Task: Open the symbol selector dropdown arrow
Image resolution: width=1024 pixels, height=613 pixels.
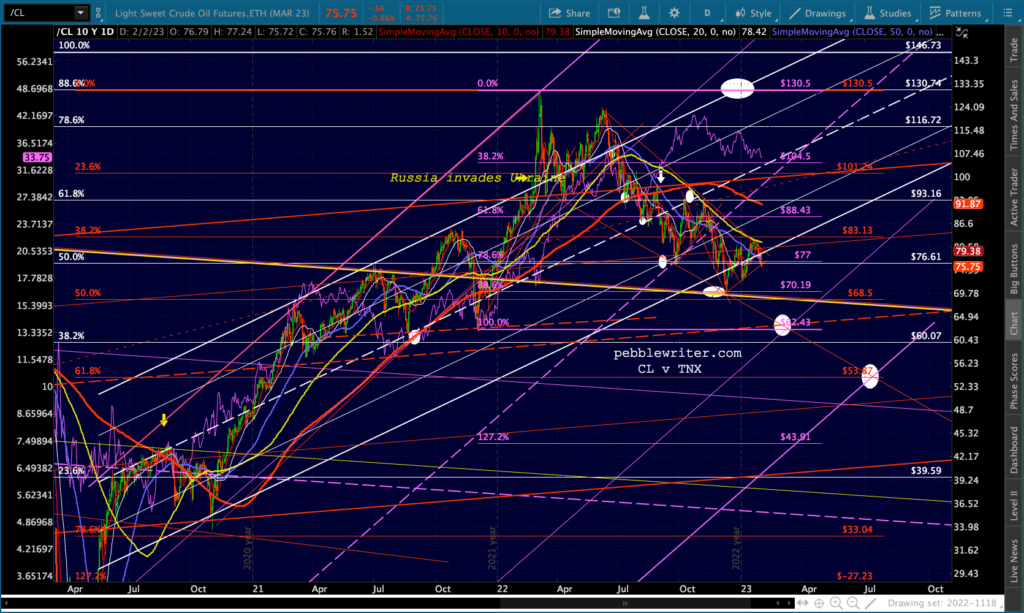Action: [x=80, y=12]
